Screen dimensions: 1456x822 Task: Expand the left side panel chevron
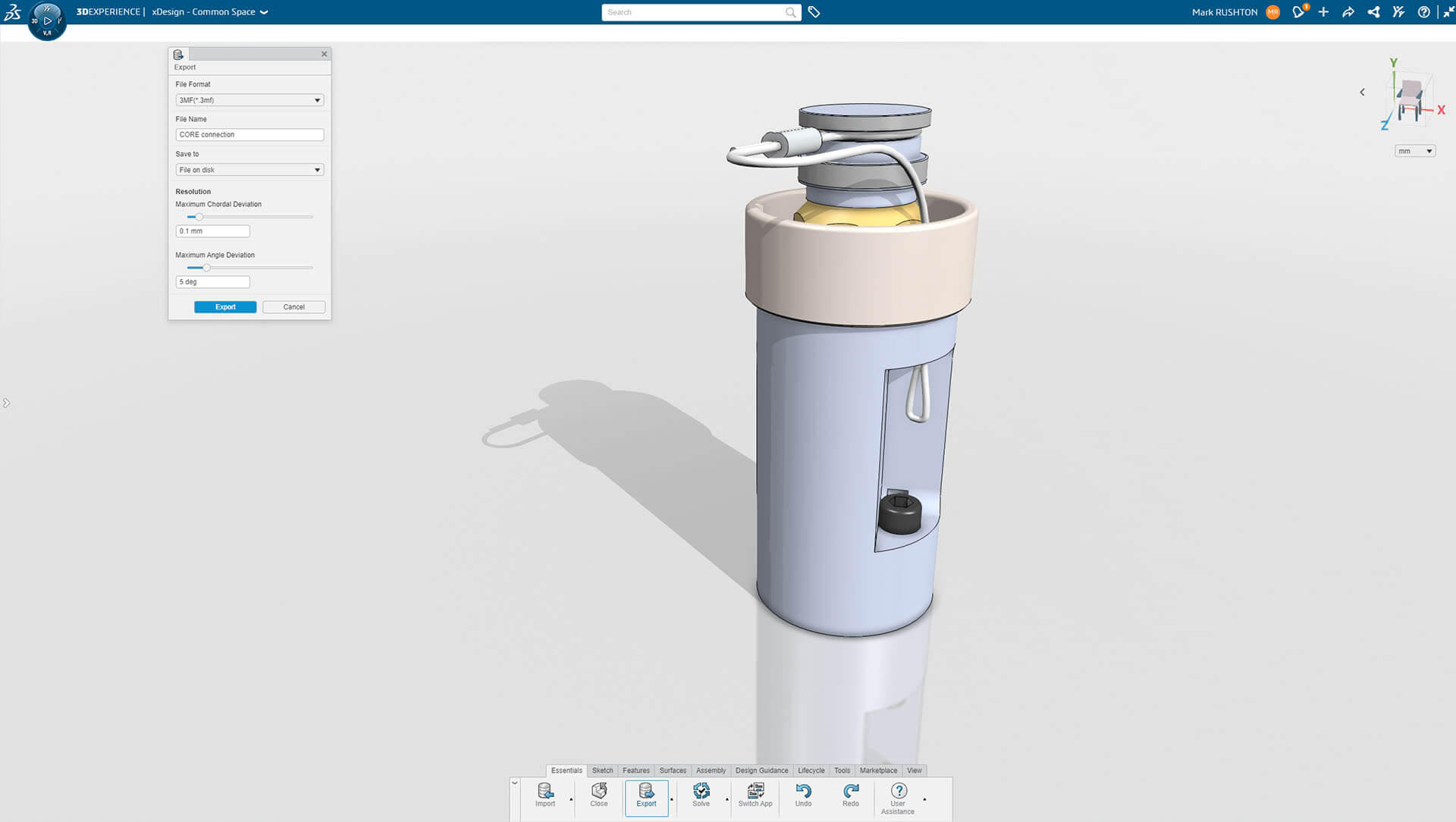click(6, 403)
